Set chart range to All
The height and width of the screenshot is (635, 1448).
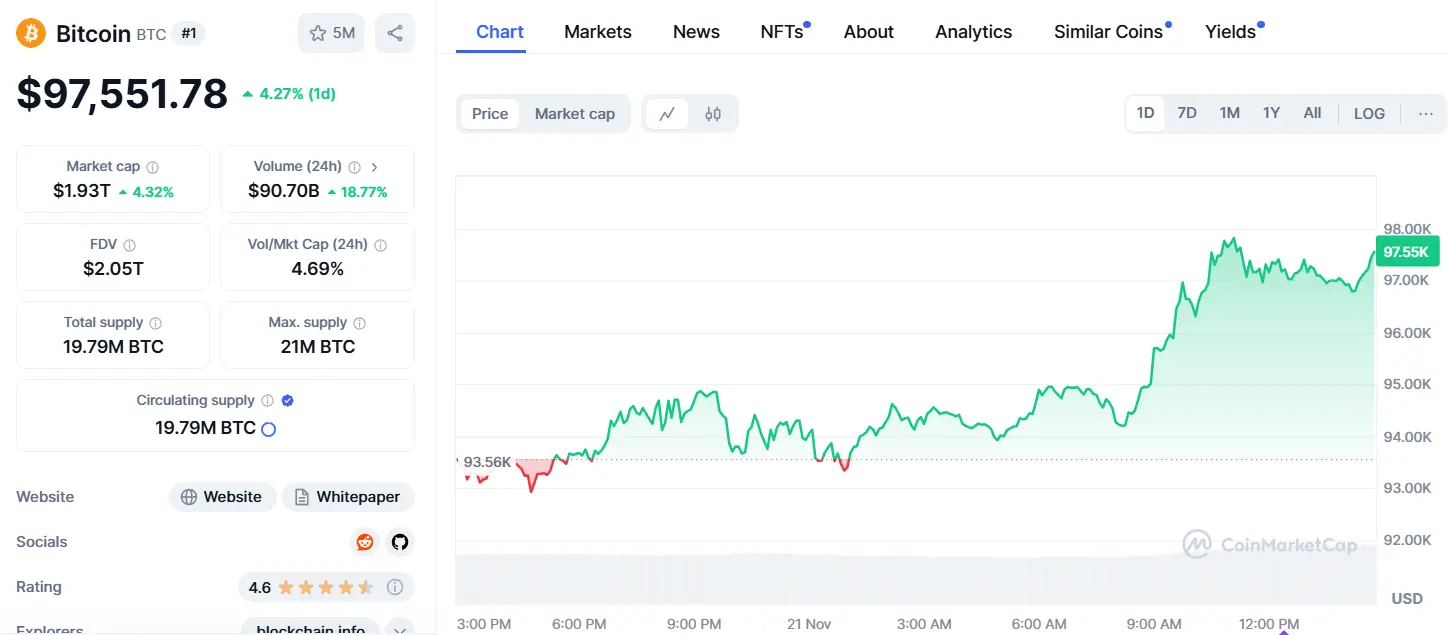coord(1312,113)
